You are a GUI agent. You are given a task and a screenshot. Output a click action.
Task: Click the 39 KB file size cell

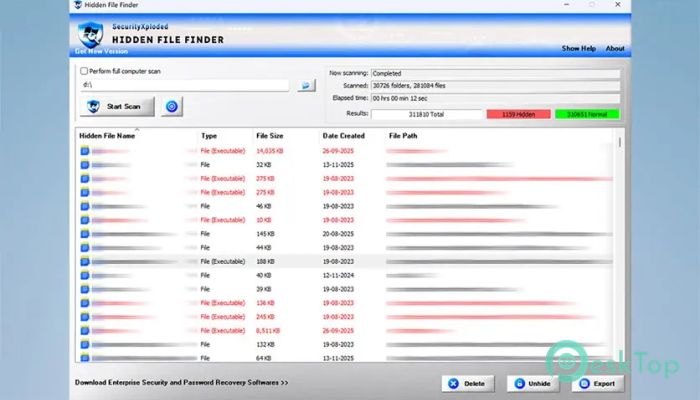pyautogui.click(x=264, y=289)
